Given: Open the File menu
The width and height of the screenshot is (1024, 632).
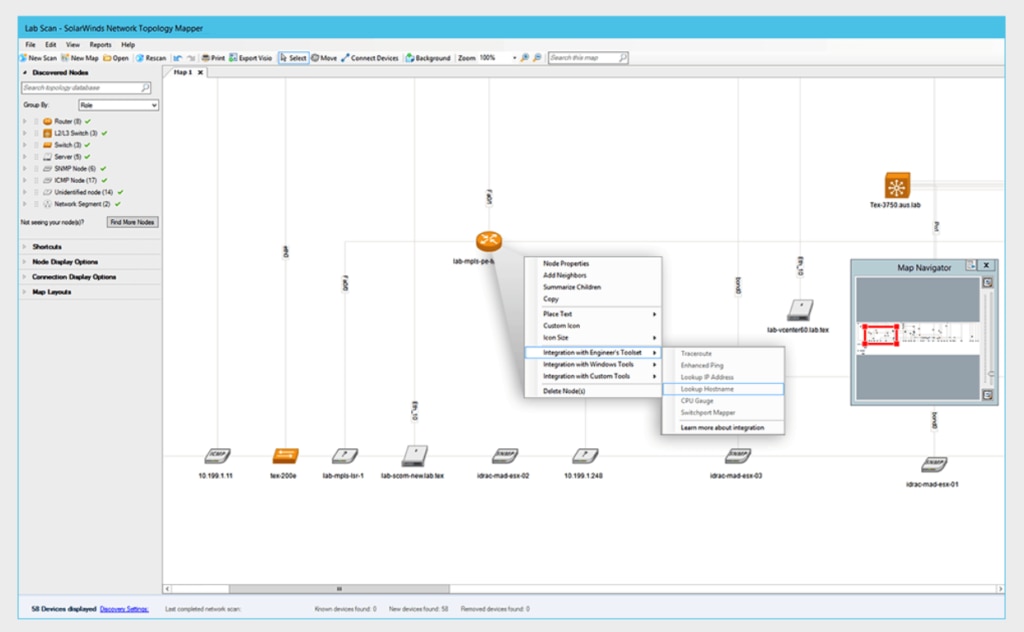Looking at the screenshot, I should point(30,45).
